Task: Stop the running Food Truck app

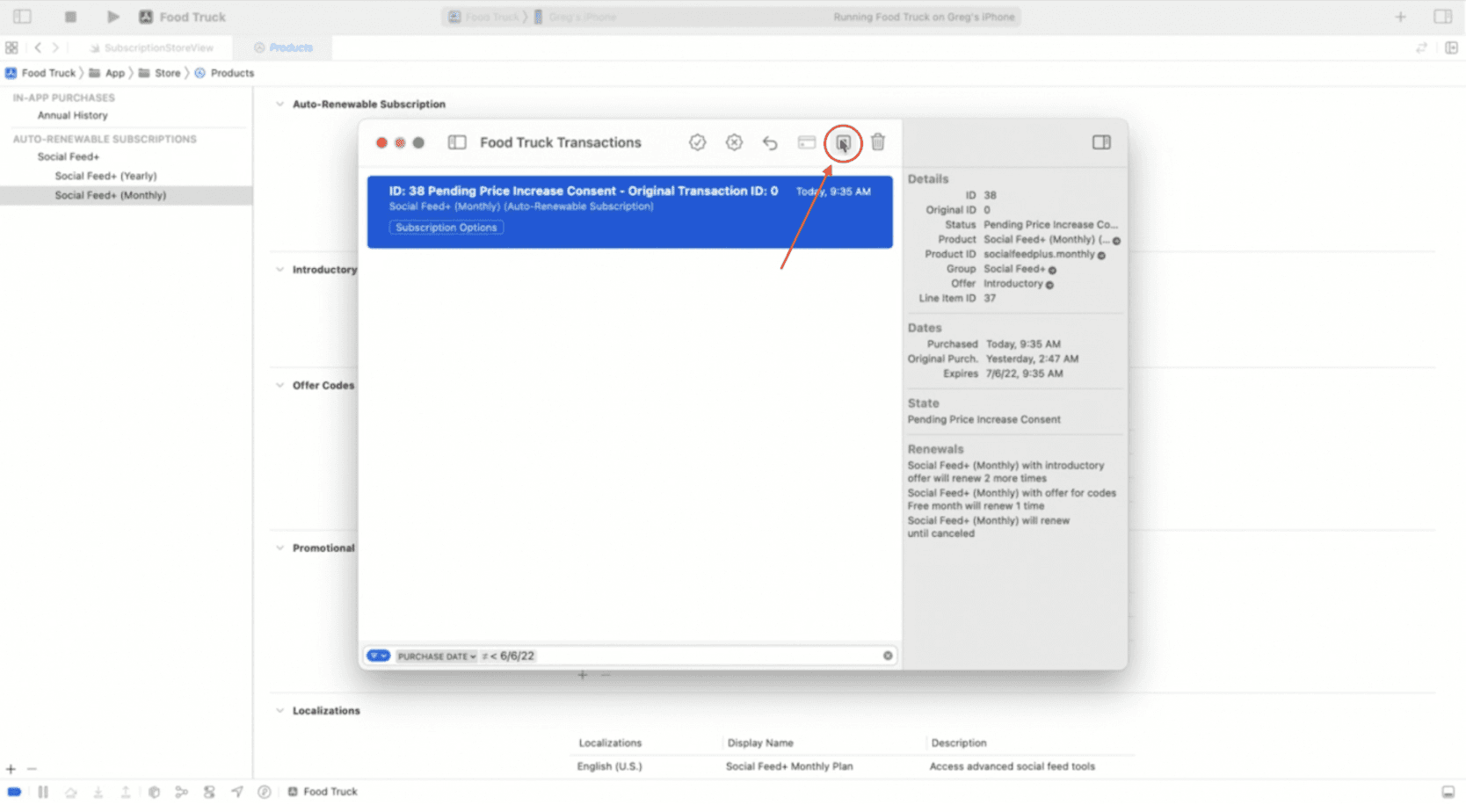Action: [x=69, y=16]
